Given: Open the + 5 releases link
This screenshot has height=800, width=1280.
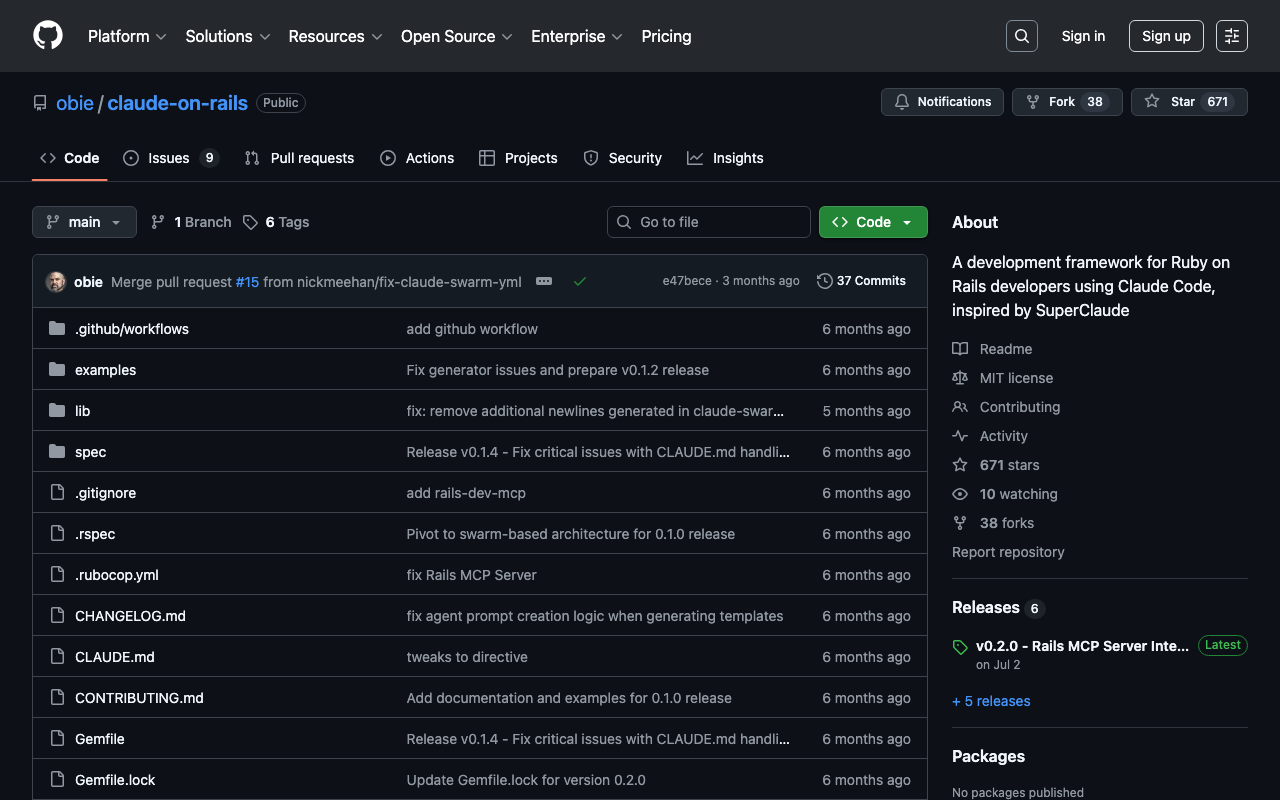Looking at the screenshot, I should coord(991,701).
